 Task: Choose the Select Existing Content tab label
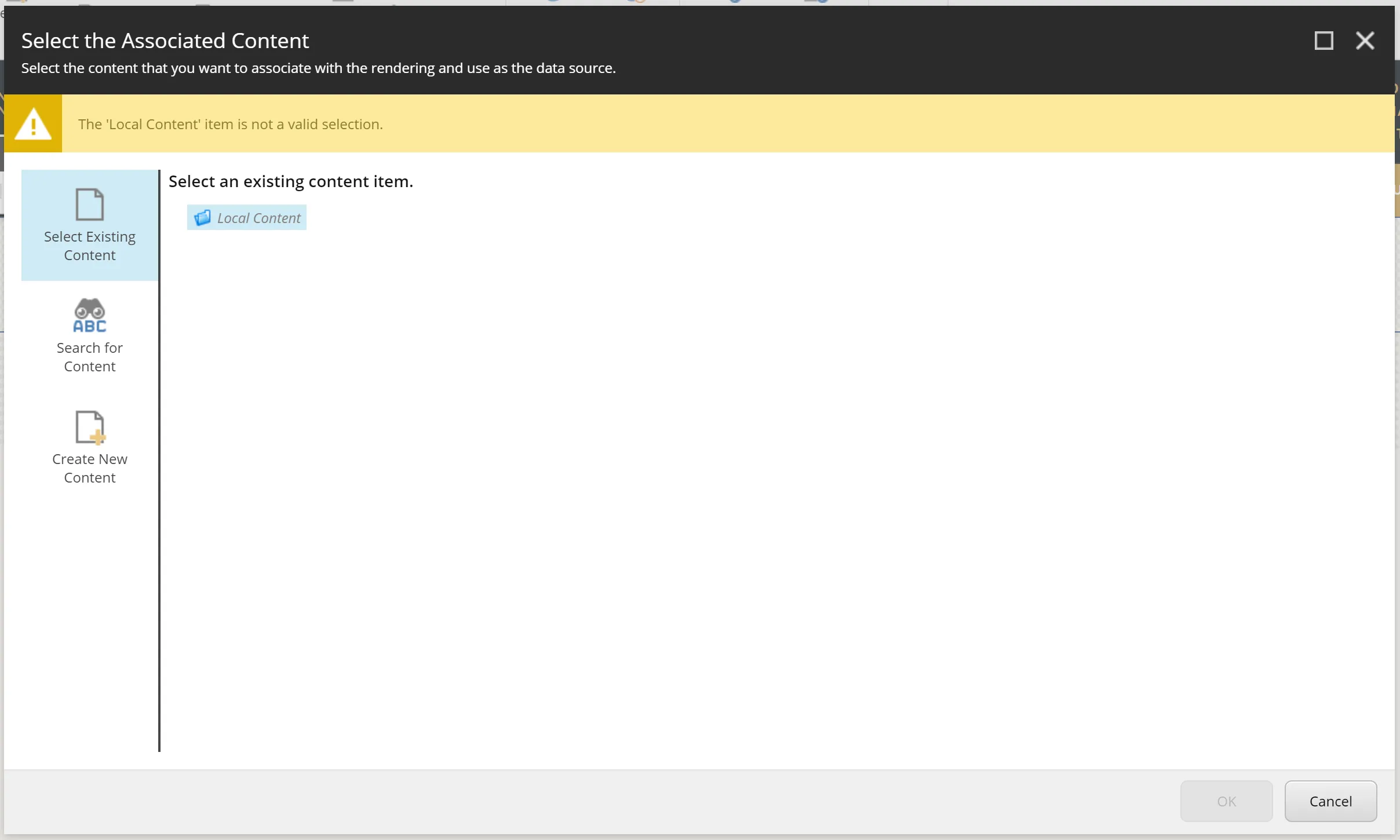(x=90, y=246)
